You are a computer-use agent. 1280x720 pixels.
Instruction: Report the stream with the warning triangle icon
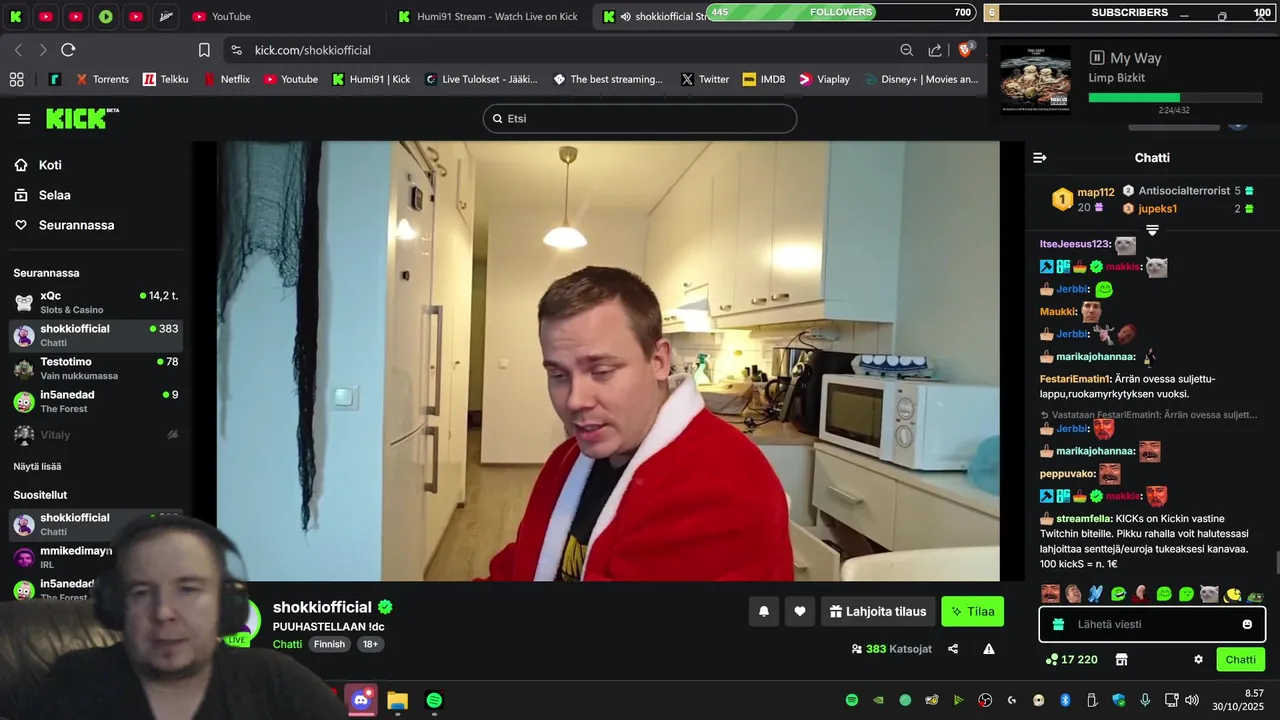[989, 649]
